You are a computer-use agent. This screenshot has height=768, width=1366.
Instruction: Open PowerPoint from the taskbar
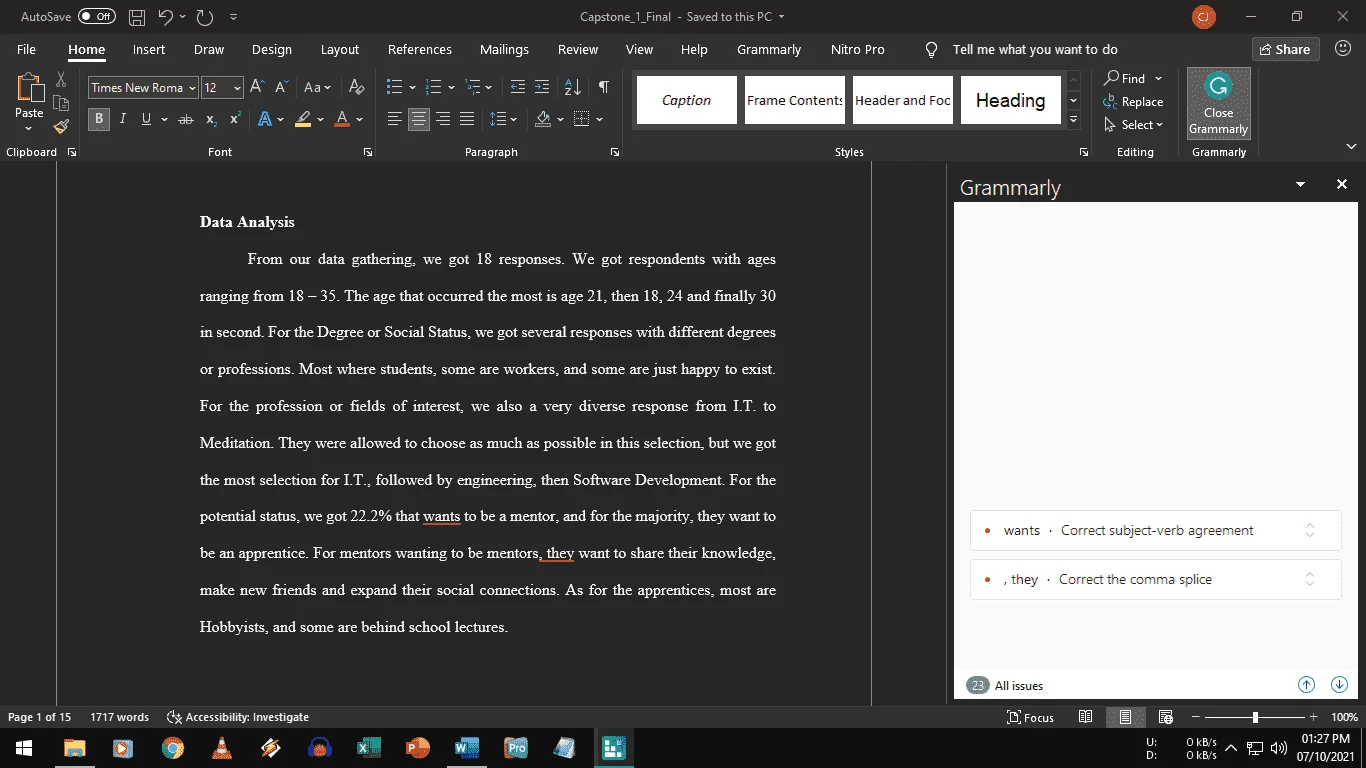tap(417, 747)
